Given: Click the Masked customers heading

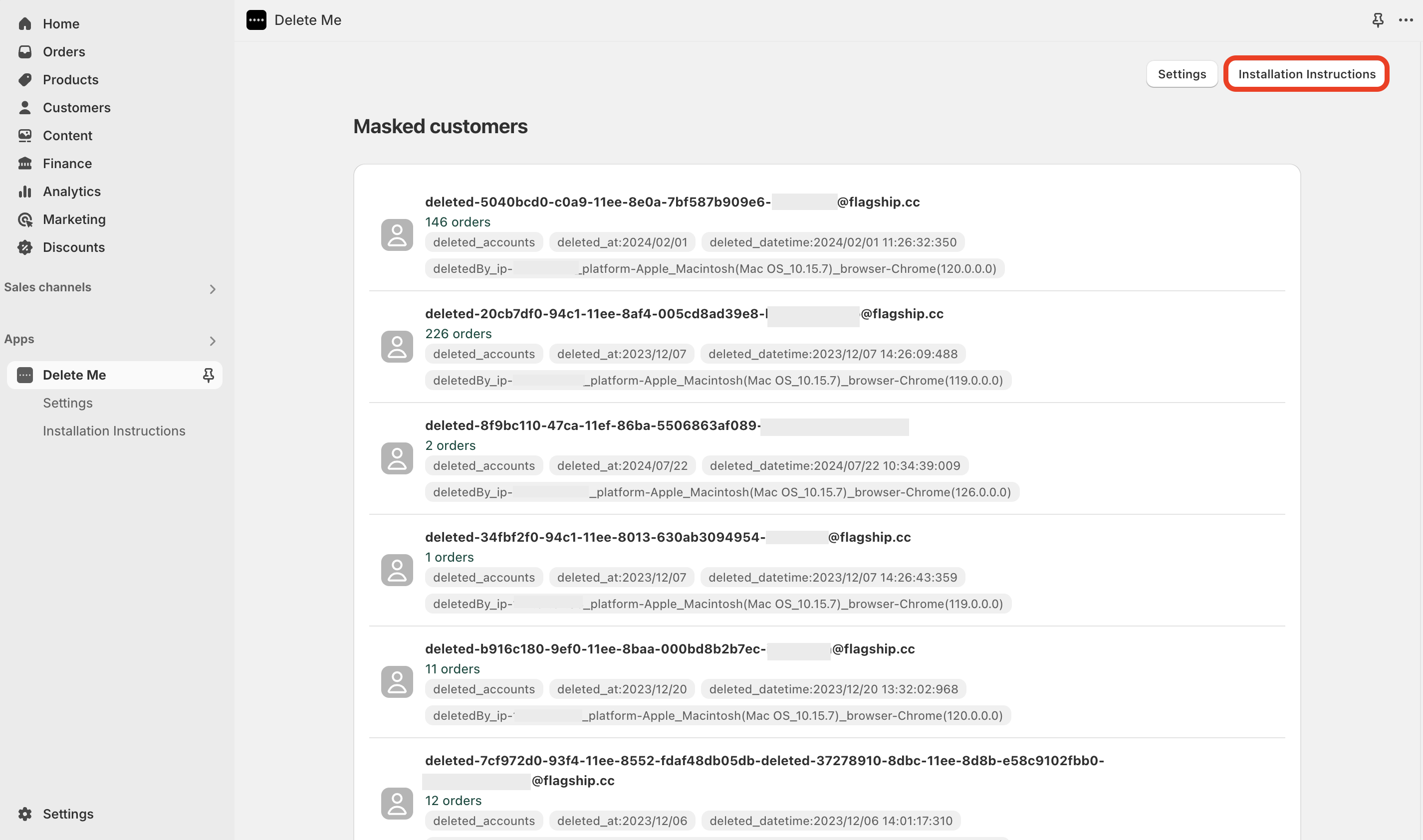Looking at the screenshot, I should point(441,126).
